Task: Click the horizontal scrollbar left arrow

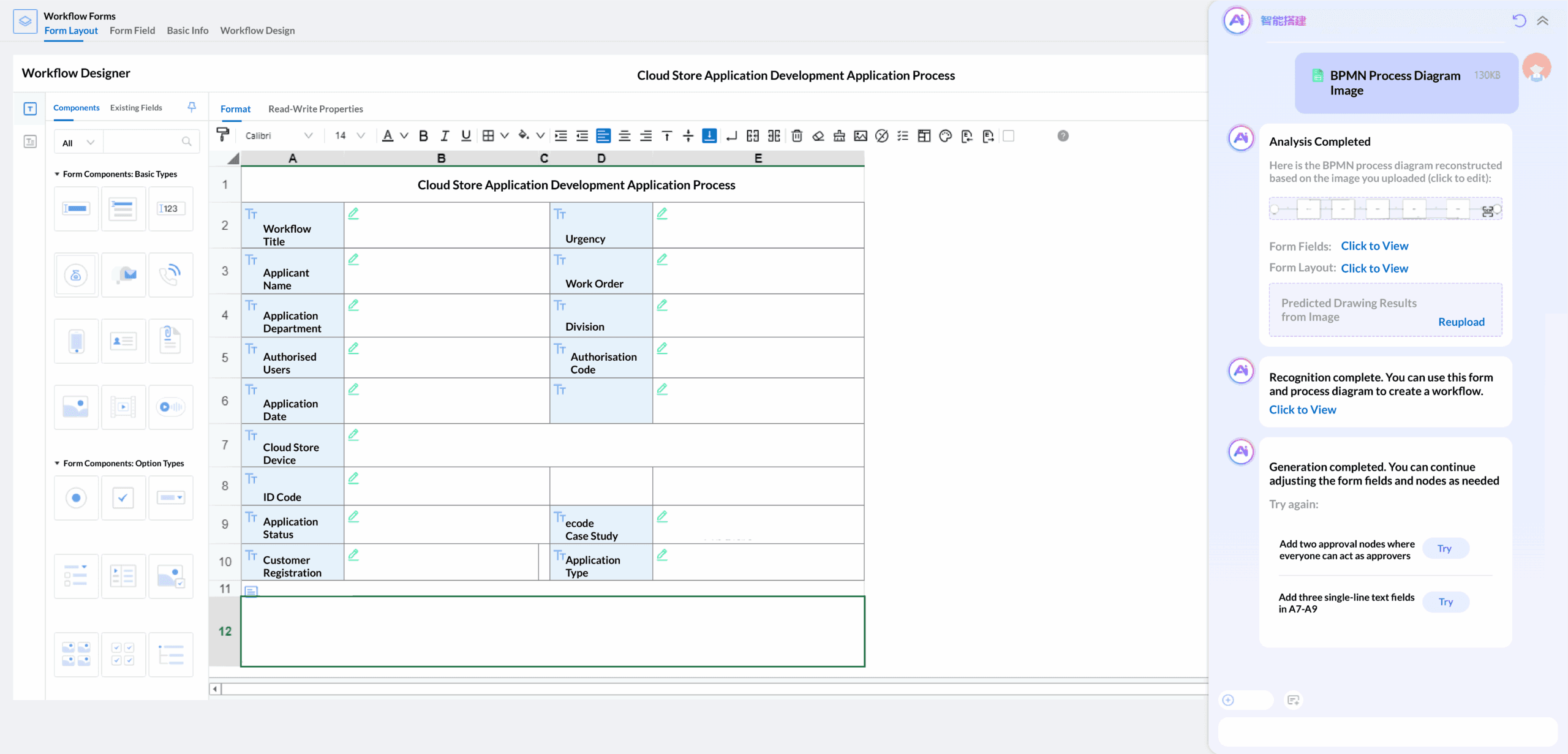Action: coord(215,689)
